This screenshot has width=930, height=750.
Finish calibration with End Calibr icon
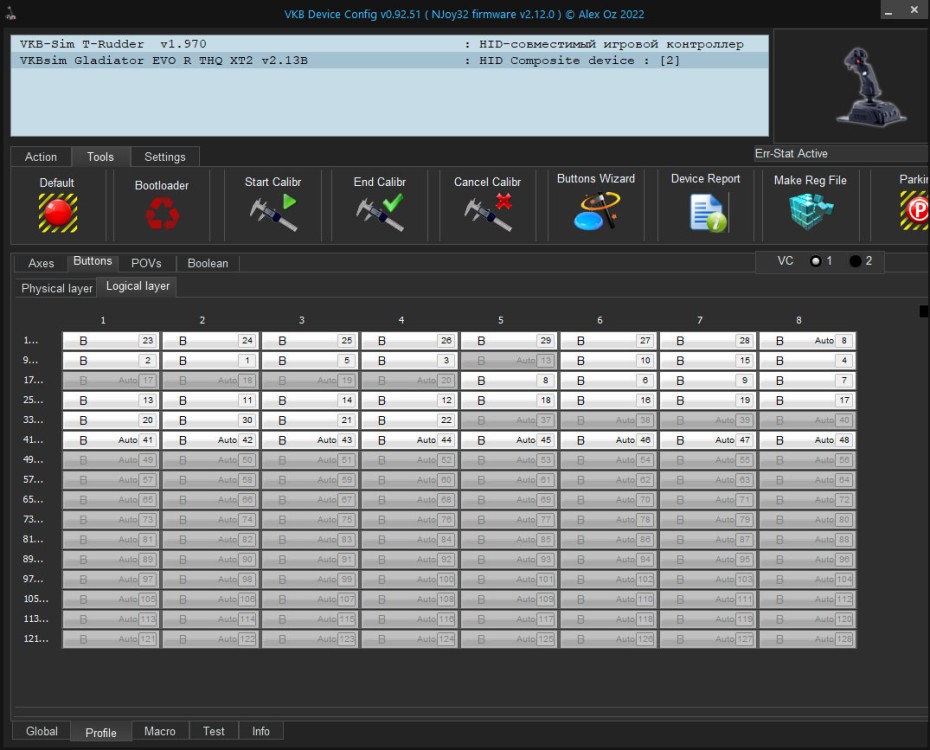click(x=379, y=212)
